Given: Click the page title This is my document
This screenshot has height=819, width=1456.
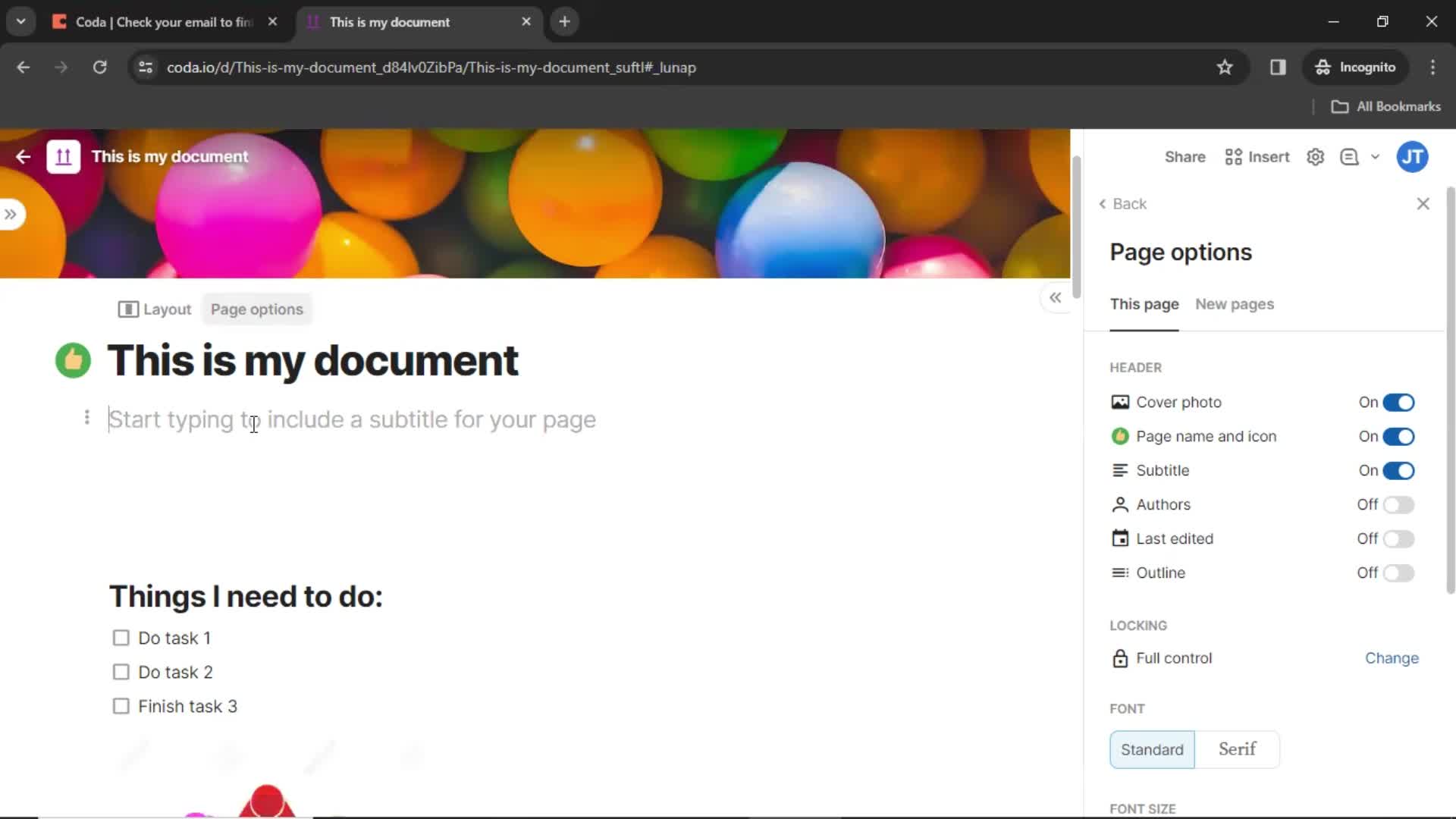Looking at the screenshot, I should coord(312,360).
